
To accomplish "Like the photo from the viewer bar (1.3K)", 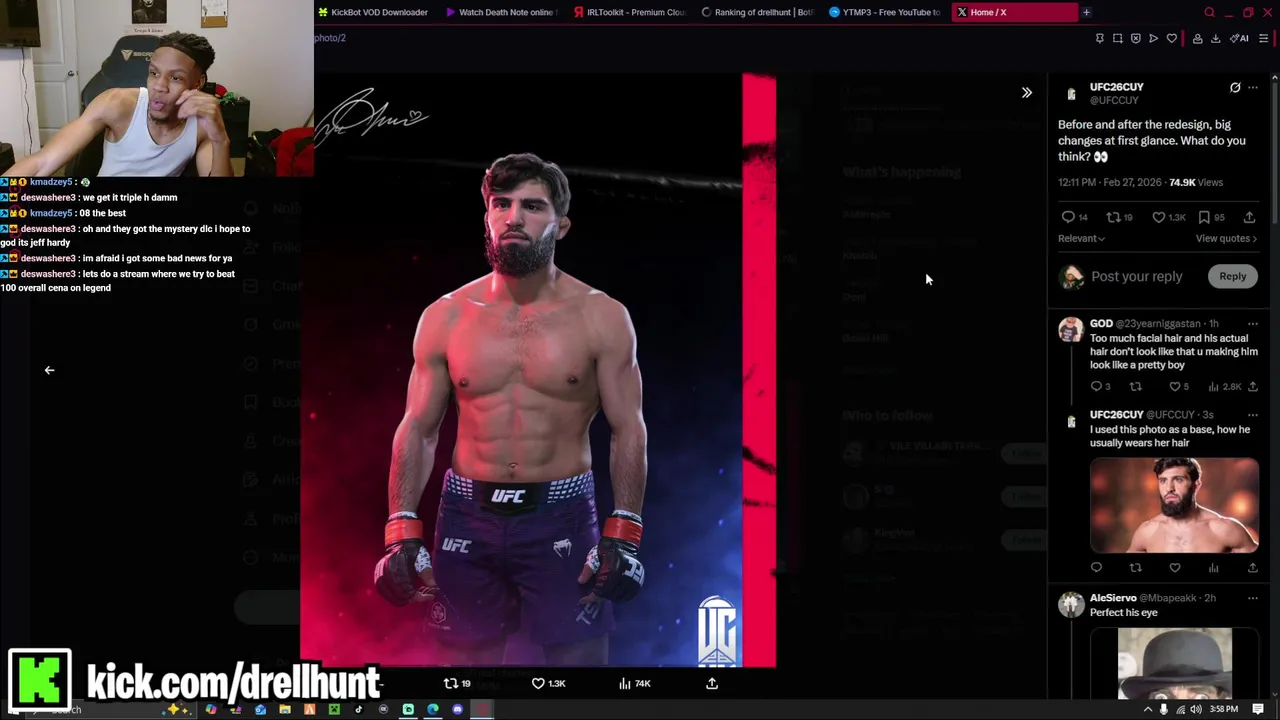I will (548, 684).
